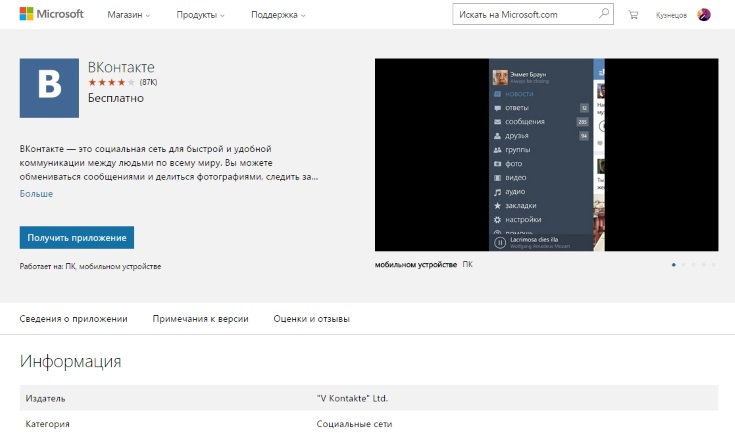Image resolution: width=735 pixels, height=433 pixels.
Task: Click the Кузнецов account name
Action: (671, 15)
